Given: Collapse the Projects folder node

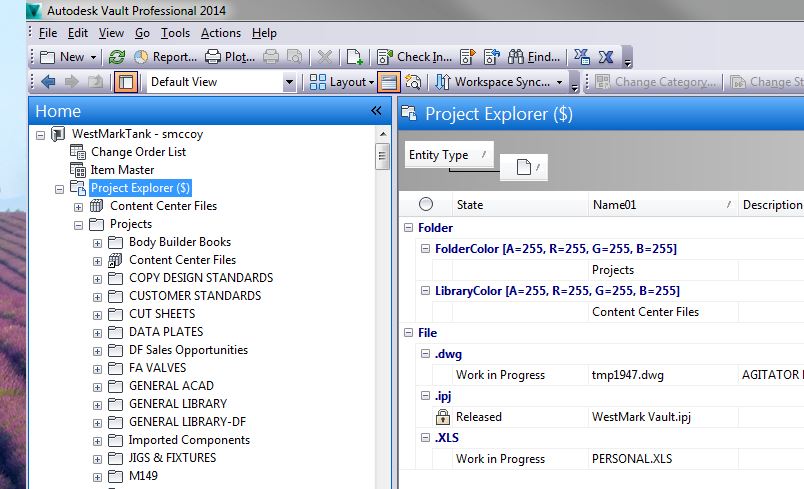Looking at the screenshot, I should pos(78,225).
